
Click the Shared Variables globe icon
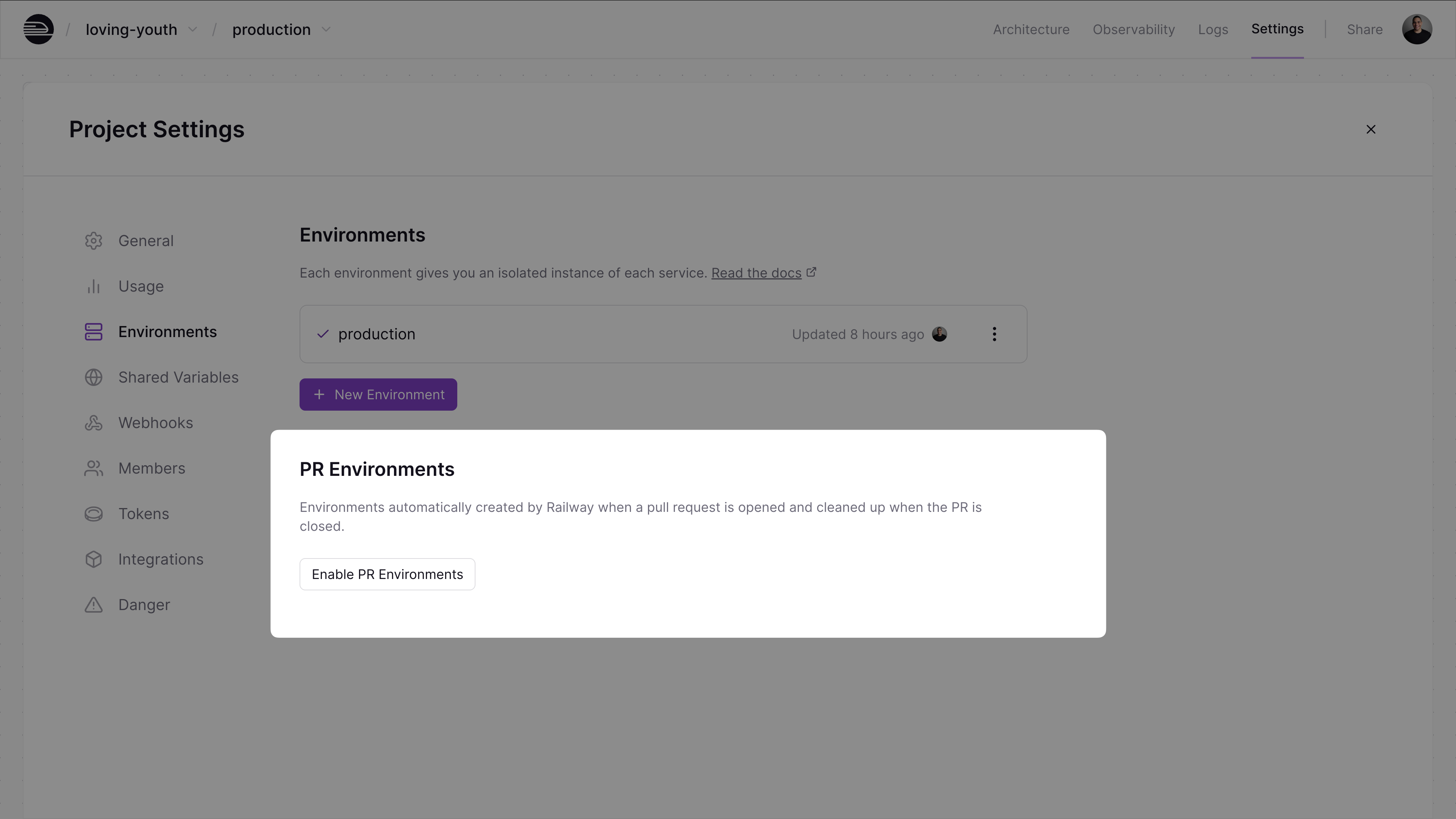94,377
